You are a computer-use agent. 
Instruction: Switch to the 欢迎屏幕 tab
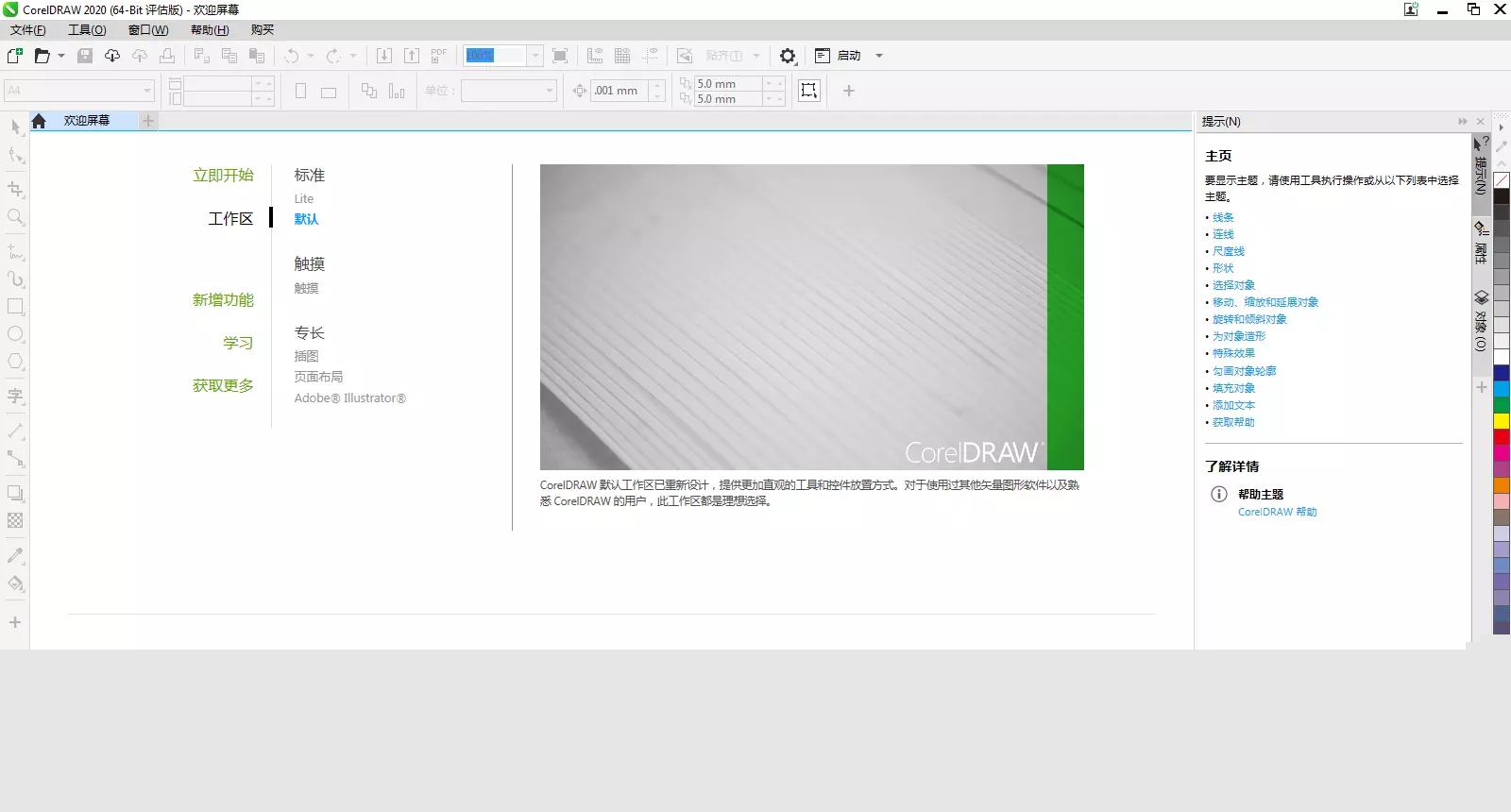tap(87, 121)
